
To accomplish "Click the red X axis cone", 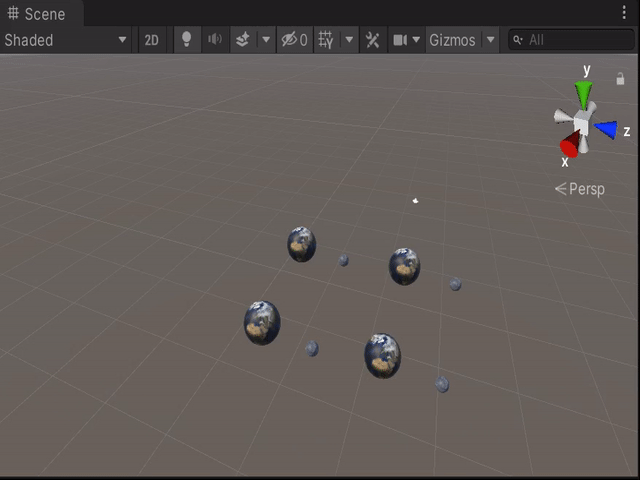I will pos(570,144).
